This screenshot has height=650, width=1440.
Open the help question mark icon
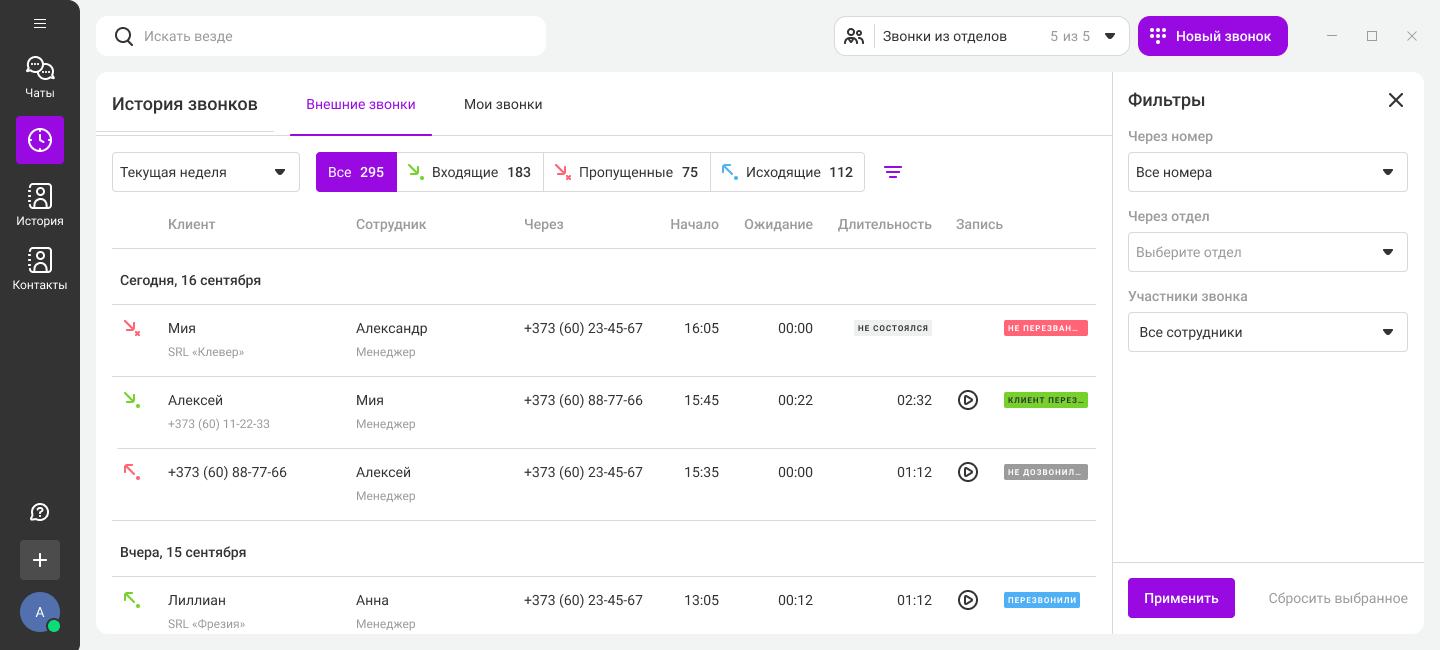coord(40,512)
